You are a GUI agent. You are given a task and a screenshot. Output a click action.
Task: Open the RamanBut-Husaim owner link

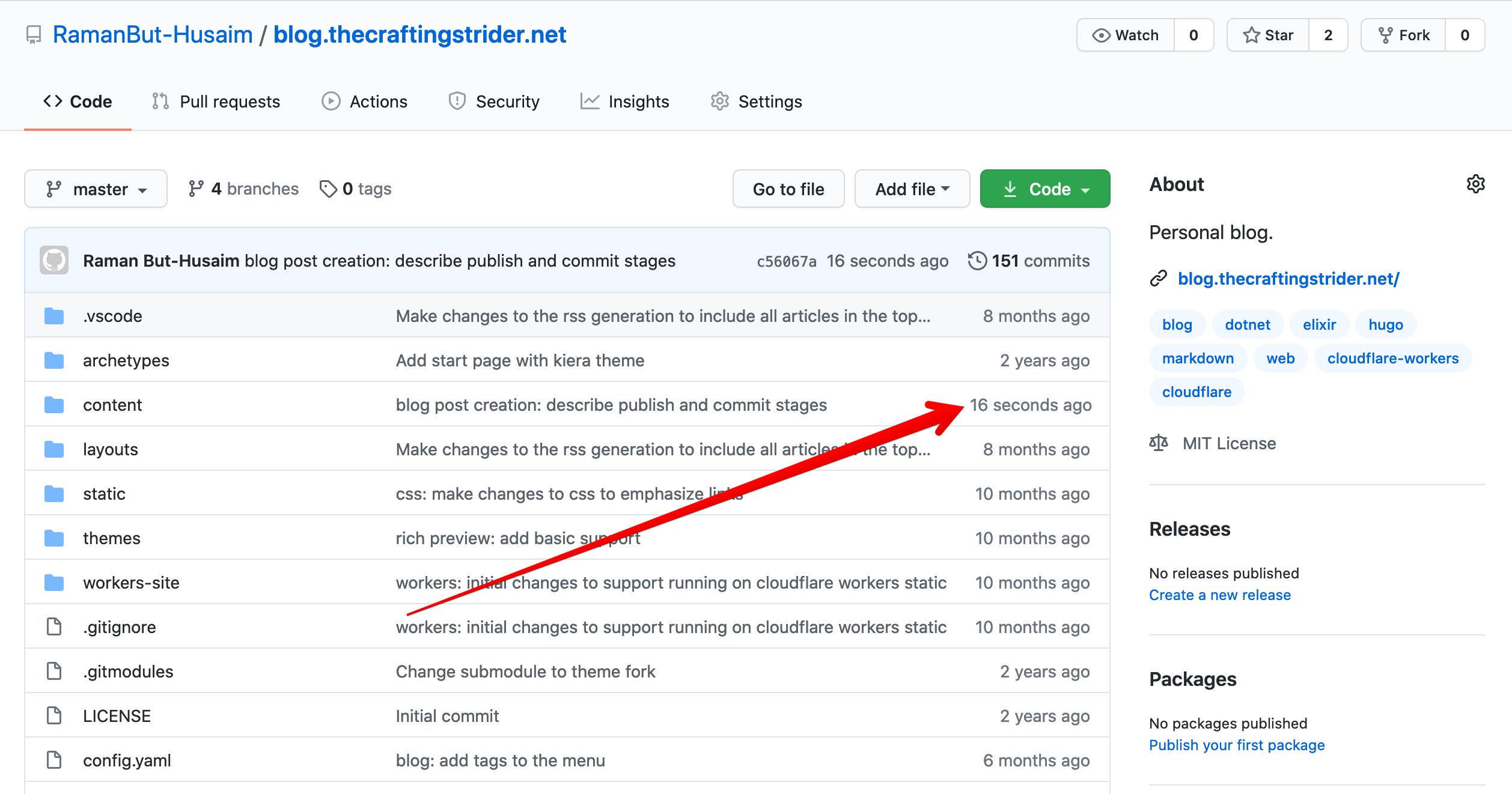pyautogui.click(x=153, y=35)
